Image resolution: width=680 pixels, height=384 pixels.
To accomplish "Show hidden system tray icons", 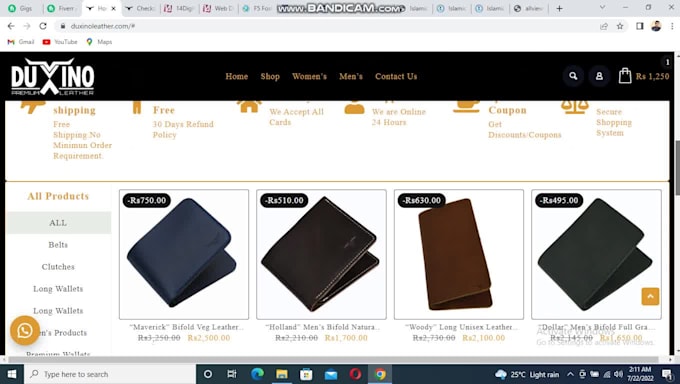I will (570, 374).
